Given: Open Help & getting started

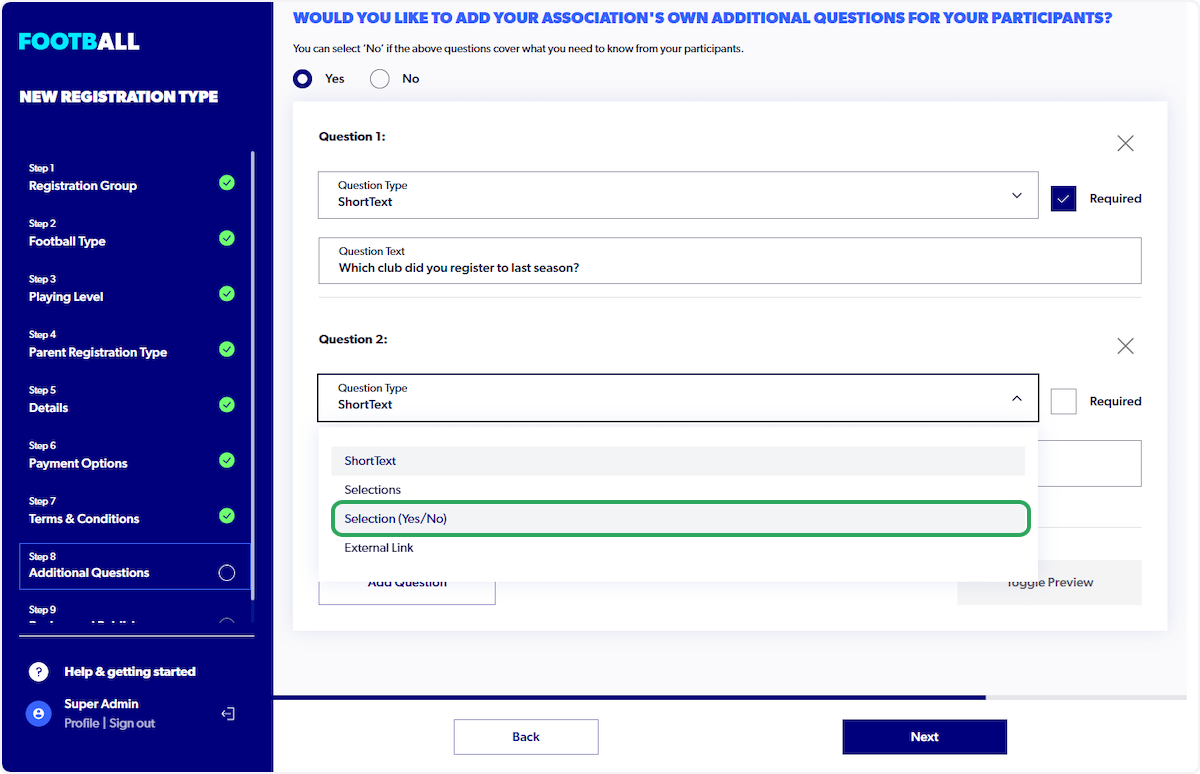Looking at the screenshot, I should tap(130, 672).
